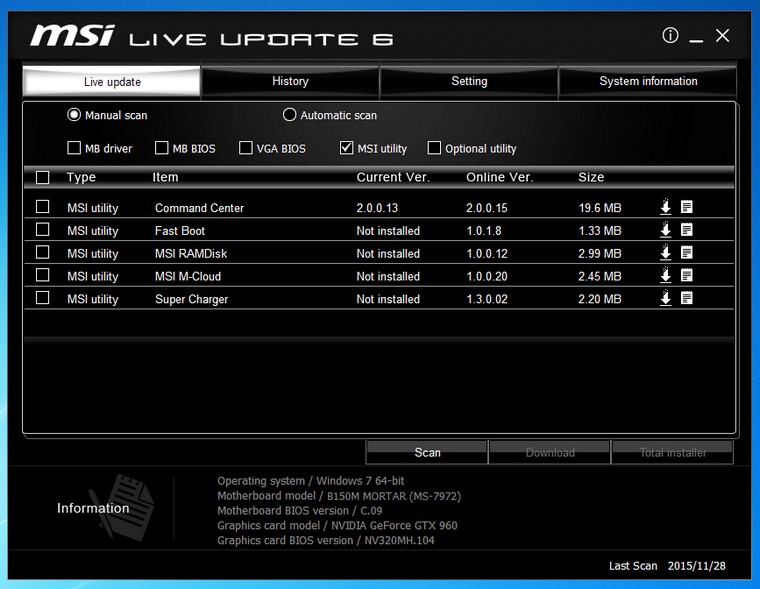Click the download icon for Super Charger
This screenshot has width=760, height=589.
665,298
